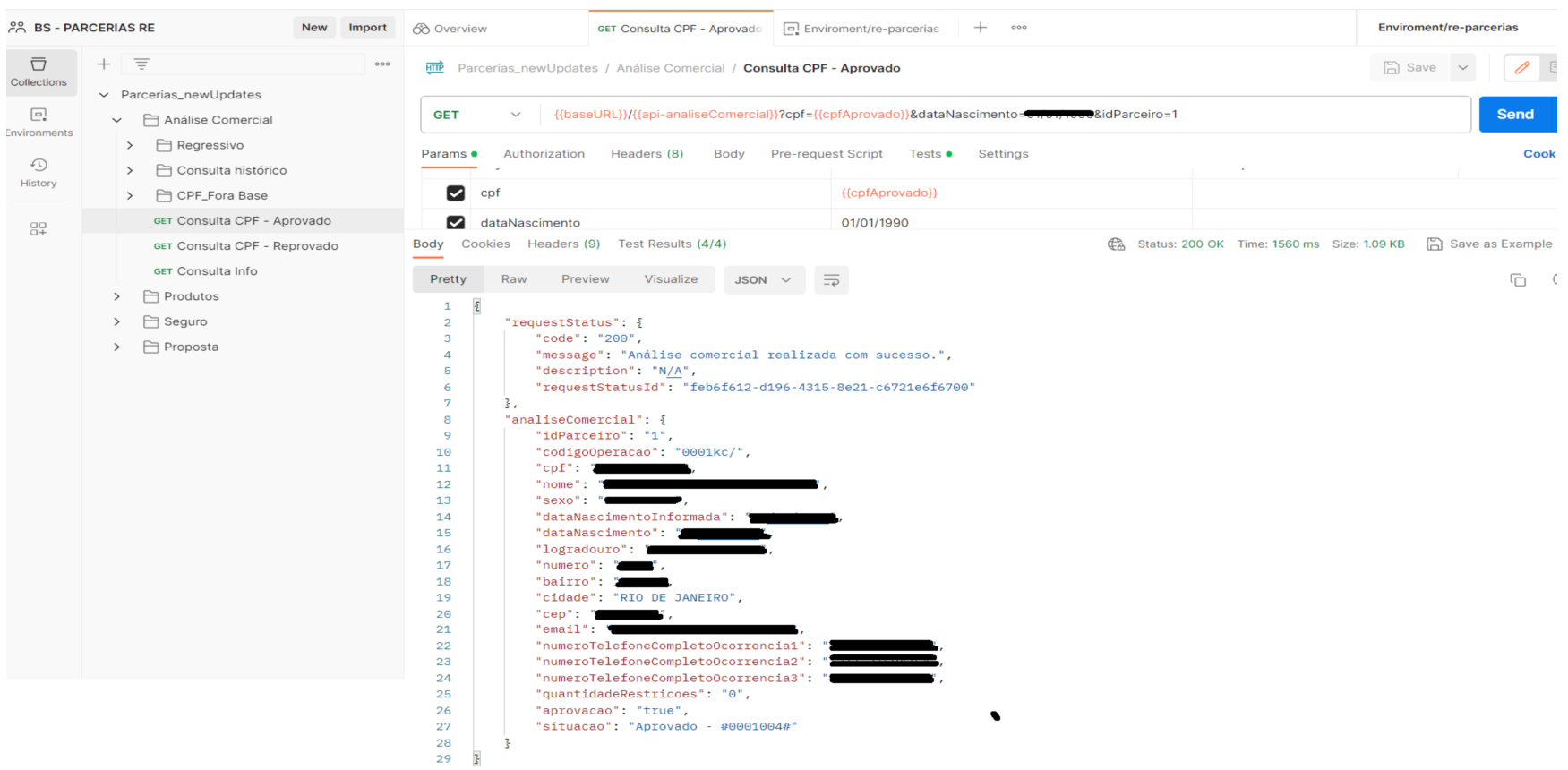Click the plus icon to create collection
The height and width of the screenshot is (770, 1568).
(x=104, y=64)
